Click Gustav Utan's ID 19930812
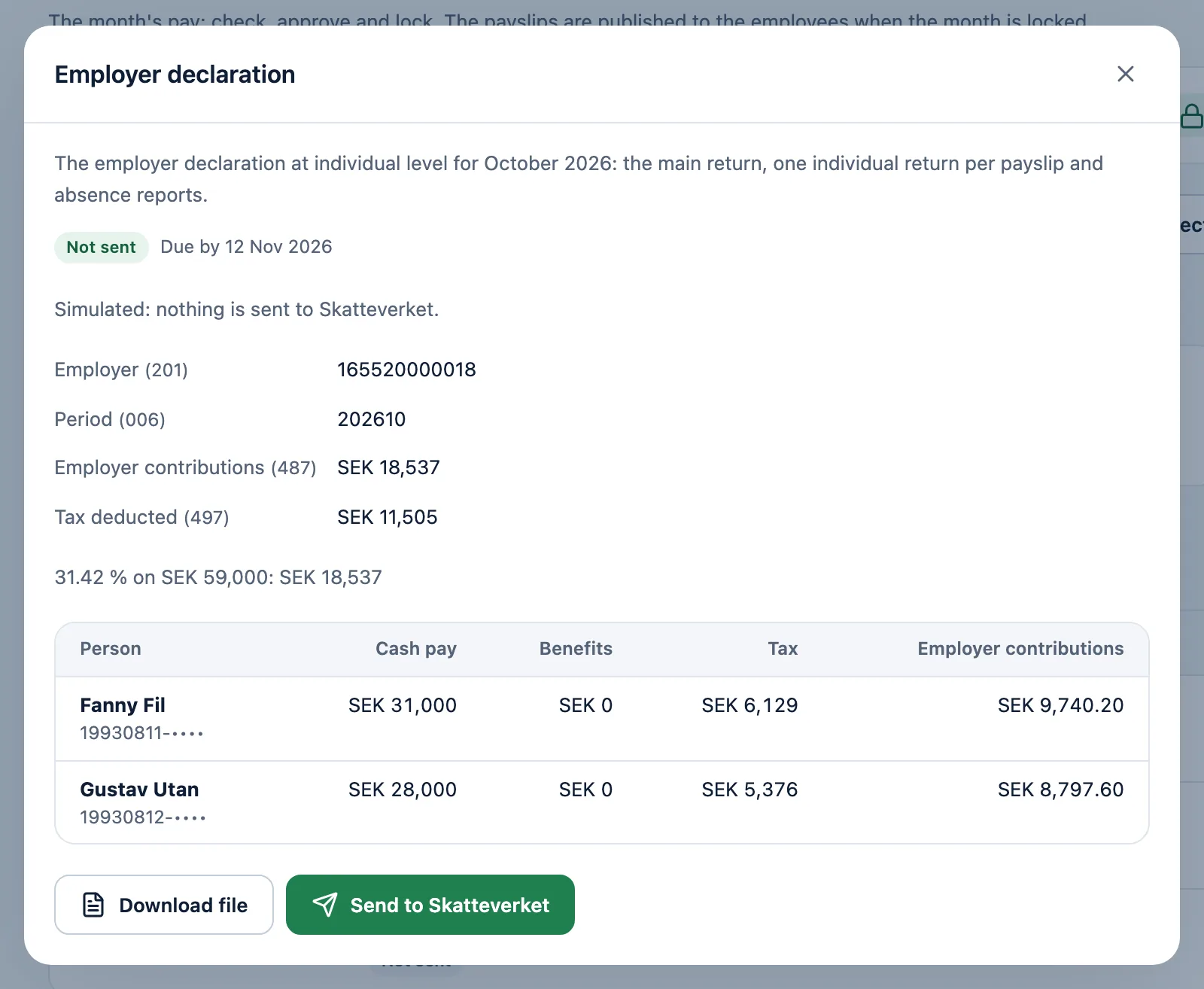The image size is (1204, 989). [x=143, y=817]
